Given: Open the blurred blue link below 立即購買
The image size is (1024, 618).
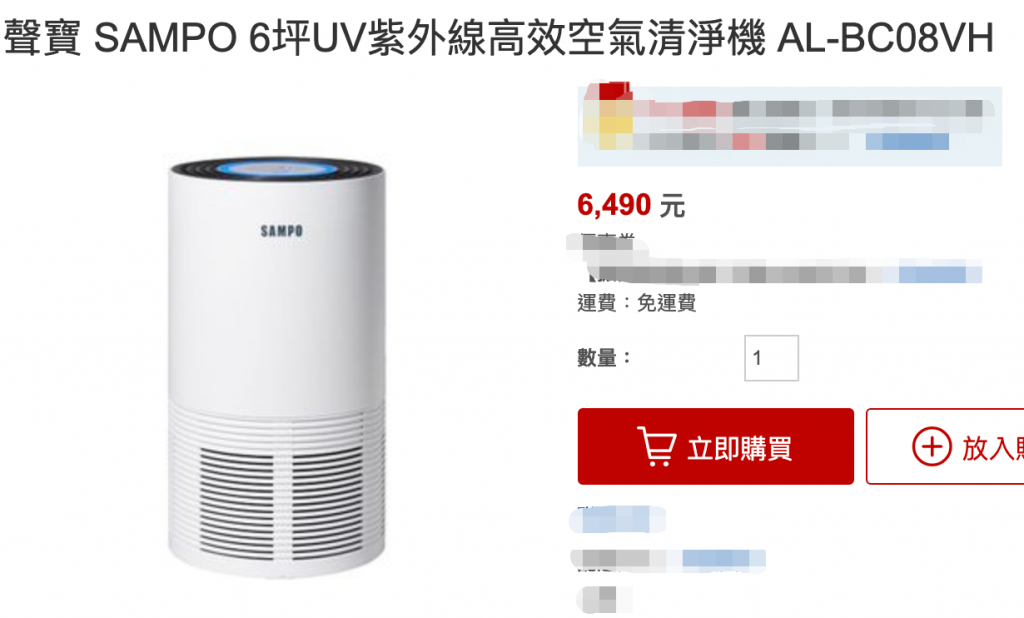Looking at the screenshot, I should [x=617, y=520].
